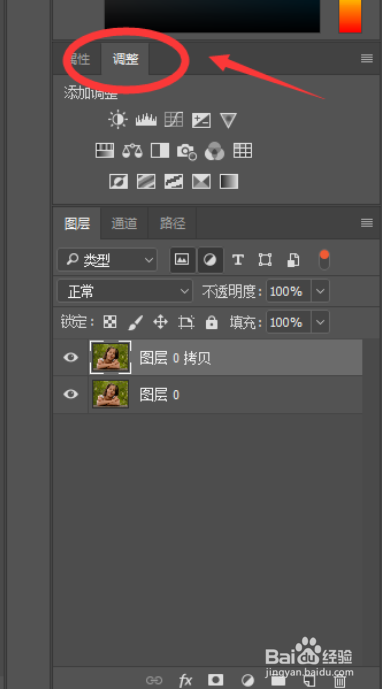Click the 填充 100% value field
This screenshot has height=690, width=382.
coord(289,323)
